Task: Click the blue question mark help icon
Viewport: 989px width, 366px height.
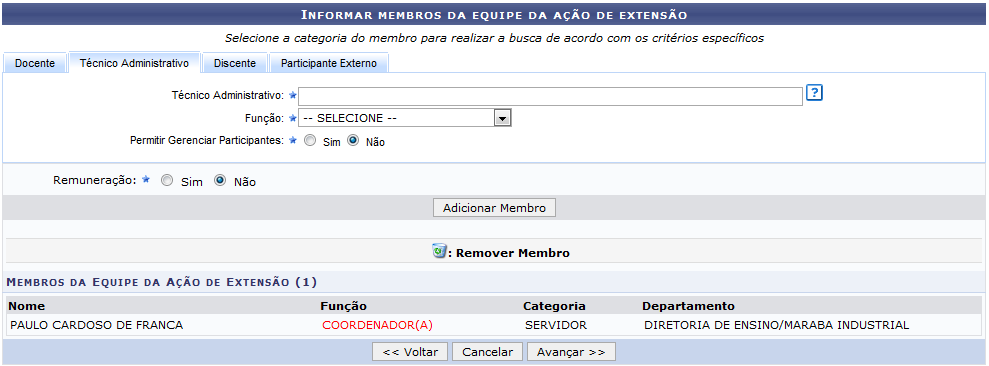Action: click(815, 93)
